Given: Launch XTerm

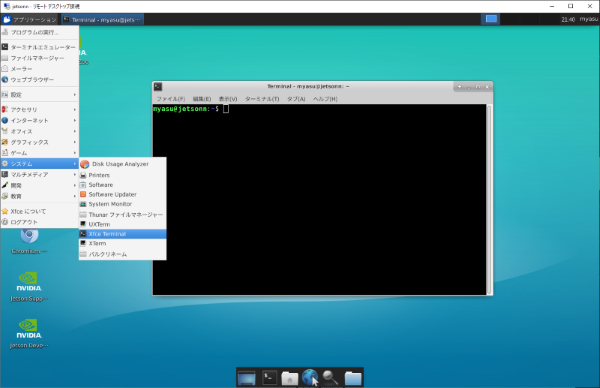Looking at the screenshot, I should (122, 243).
